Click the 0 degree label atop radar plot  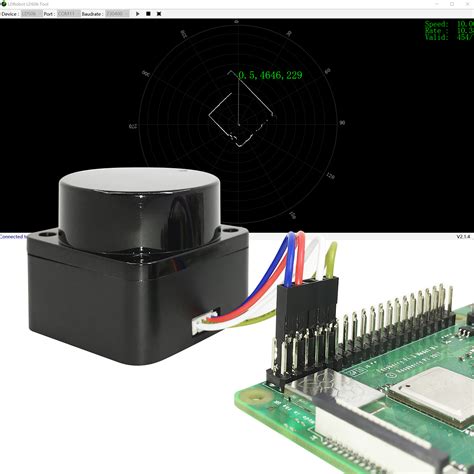(236, 22)
